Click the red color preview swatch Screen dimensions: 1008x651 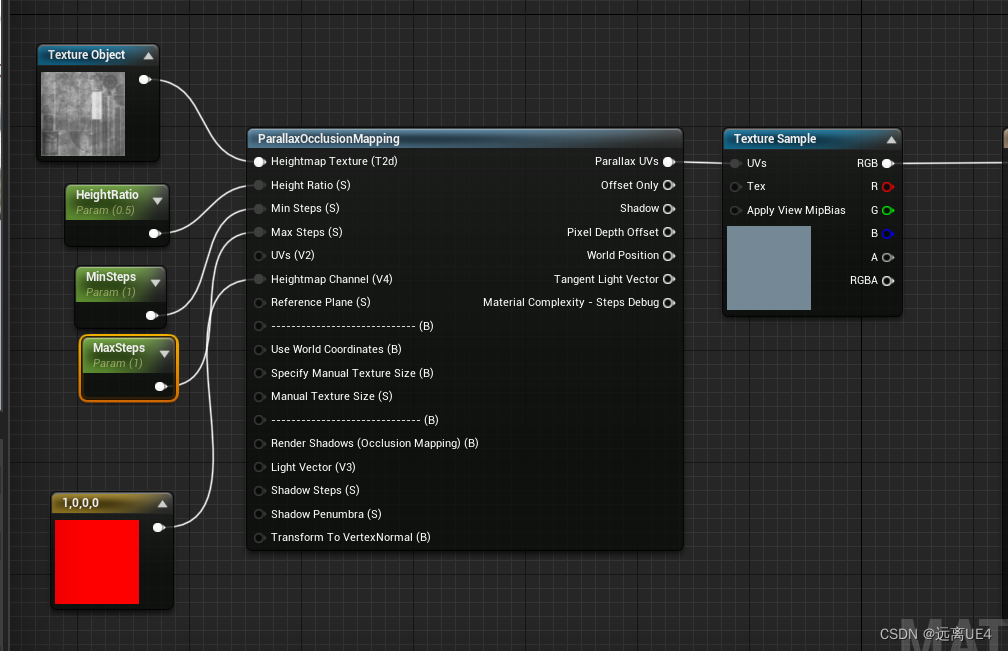click(x=97, y=561)
